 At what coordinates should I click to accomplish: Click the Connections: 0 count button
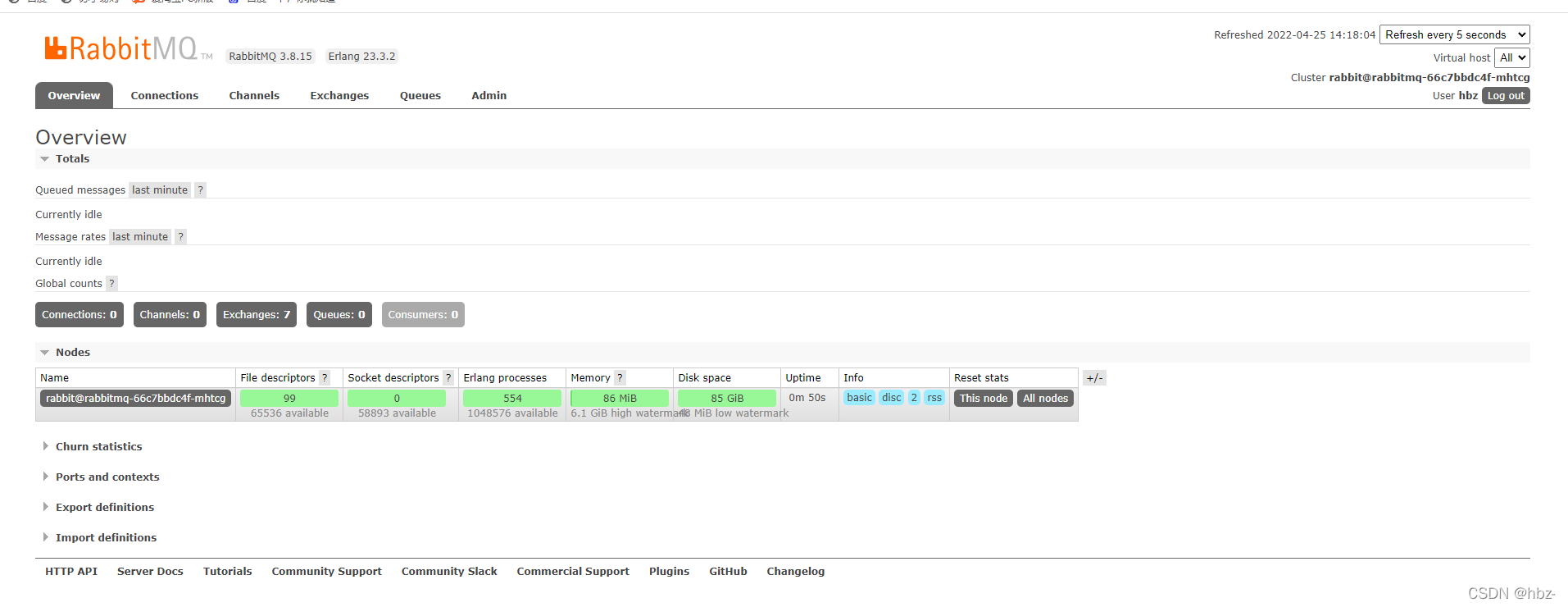pos(80,315)
